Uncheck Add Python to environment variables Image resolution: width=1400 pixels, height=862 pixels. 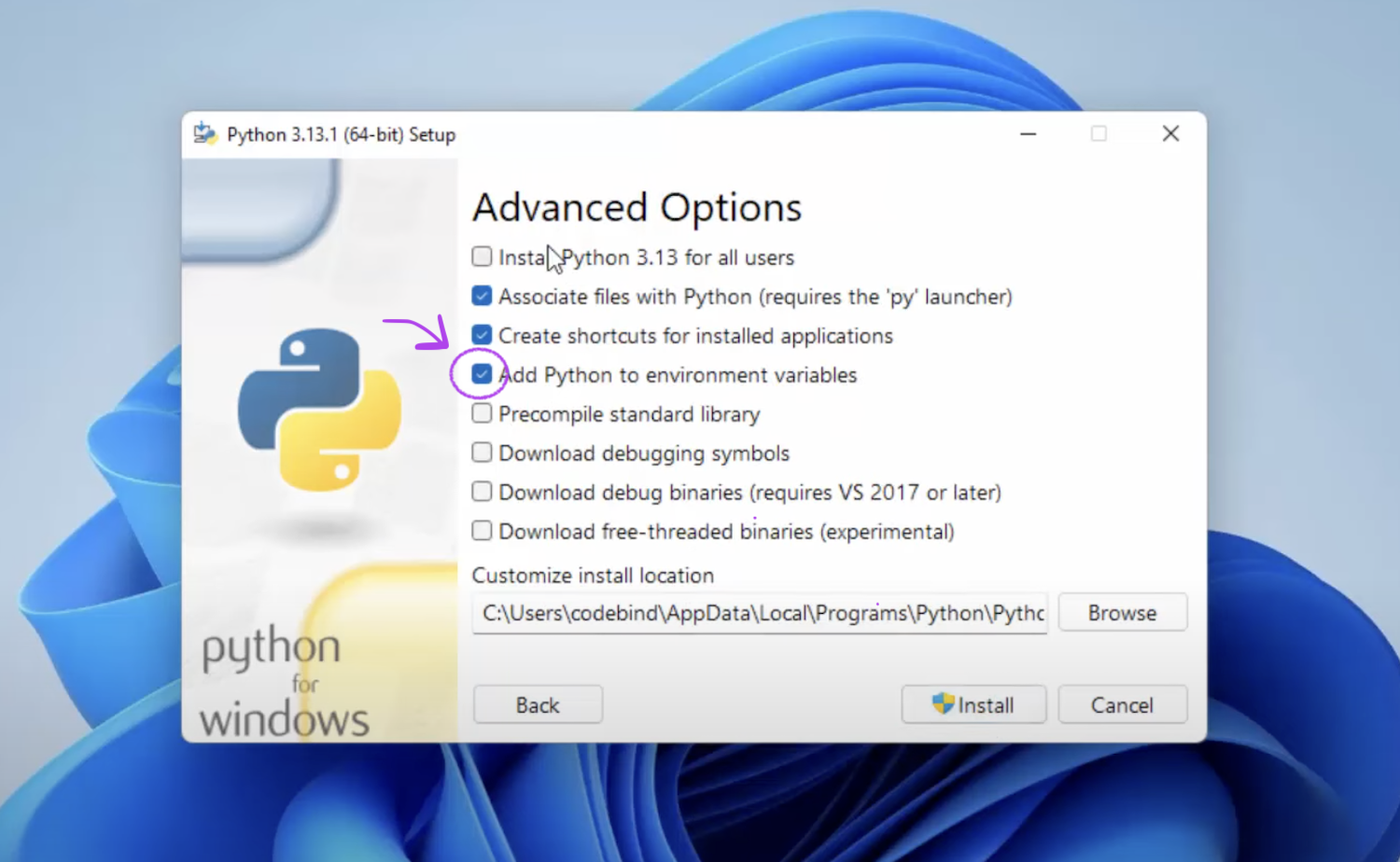click(482, 374)
